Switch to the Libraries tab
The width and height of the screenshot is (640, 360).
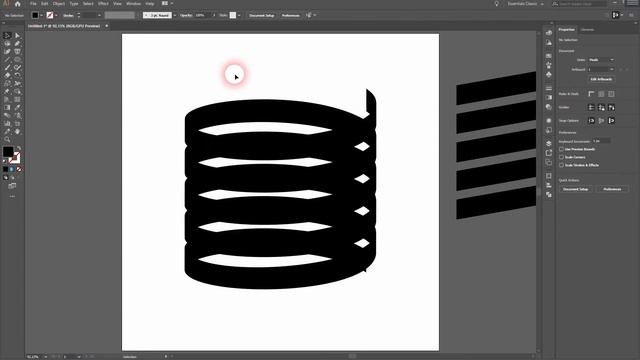[587, 30]
